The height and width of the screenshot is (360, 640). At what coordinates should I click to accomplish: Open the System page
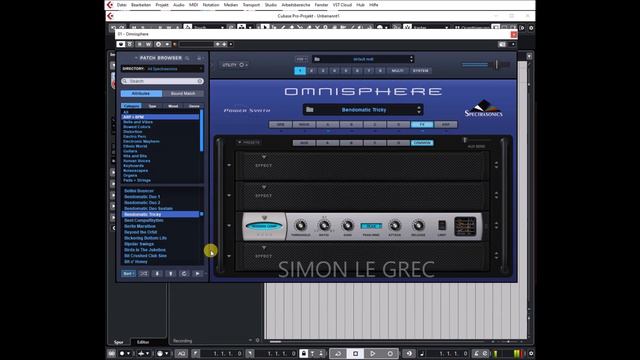[x=420, y=71]
